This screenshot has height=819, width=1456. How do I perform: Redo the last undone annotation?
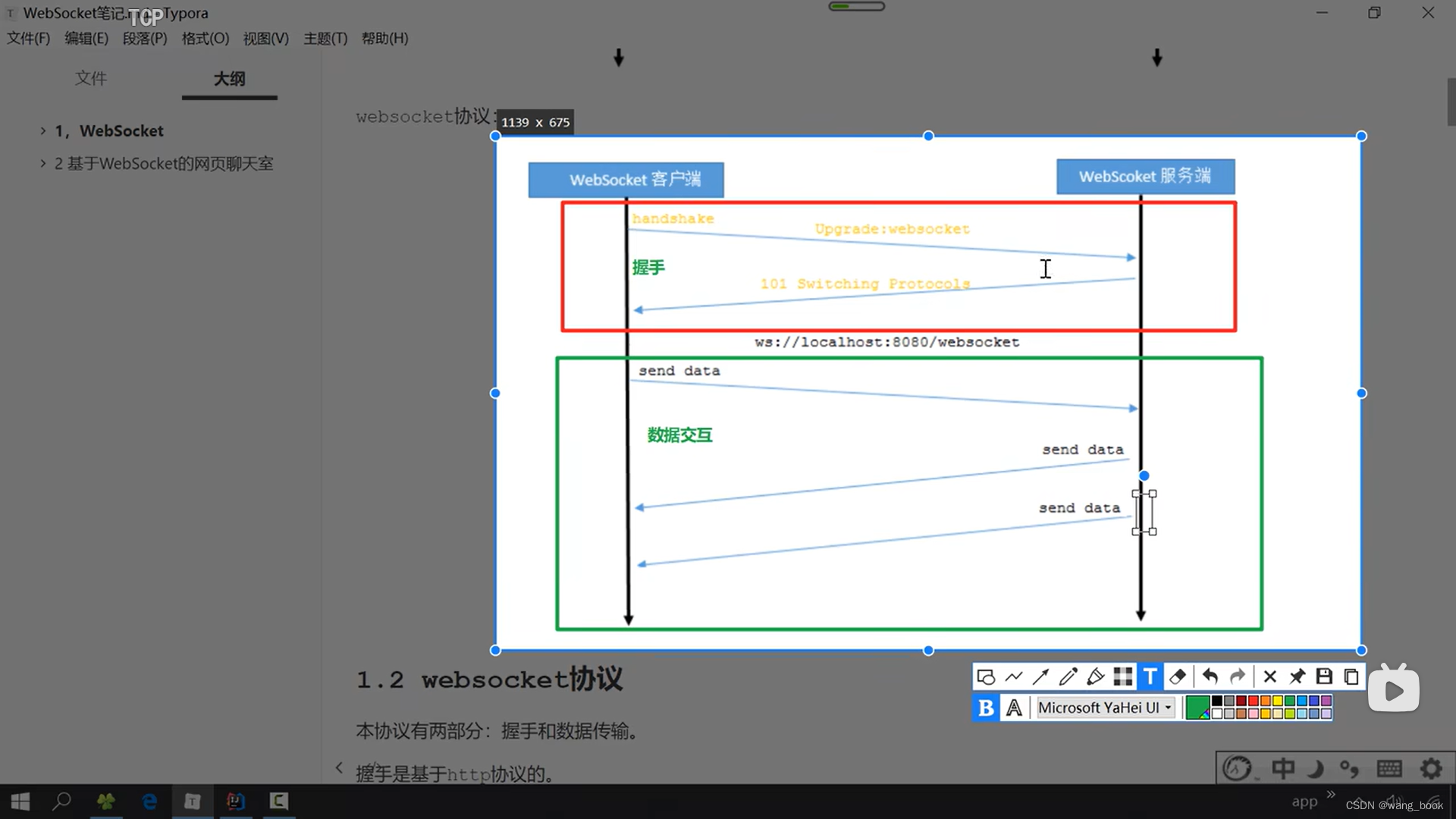(x=1237, y=676)
